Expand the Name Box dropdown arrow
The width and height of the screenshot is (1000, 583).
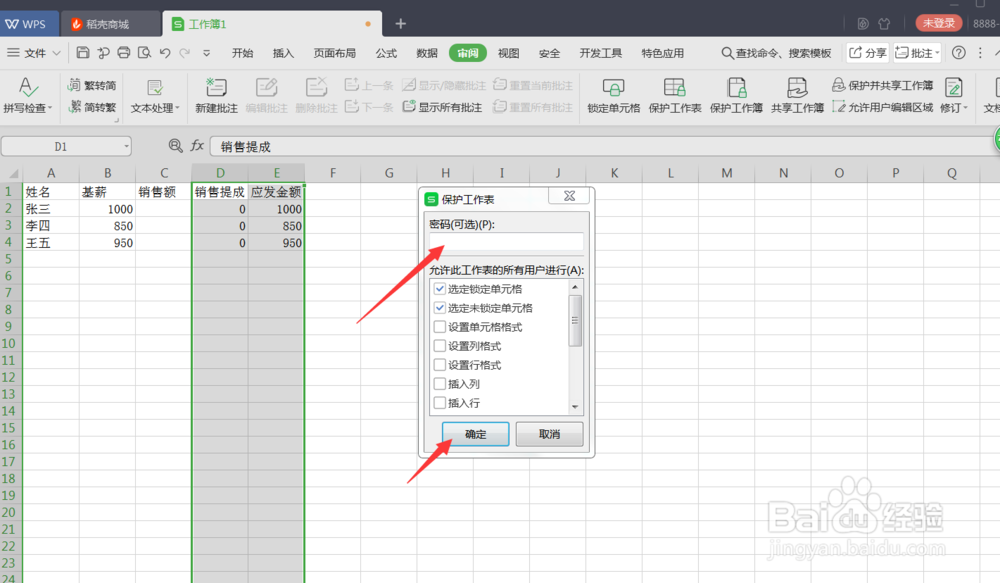[126, 147]
